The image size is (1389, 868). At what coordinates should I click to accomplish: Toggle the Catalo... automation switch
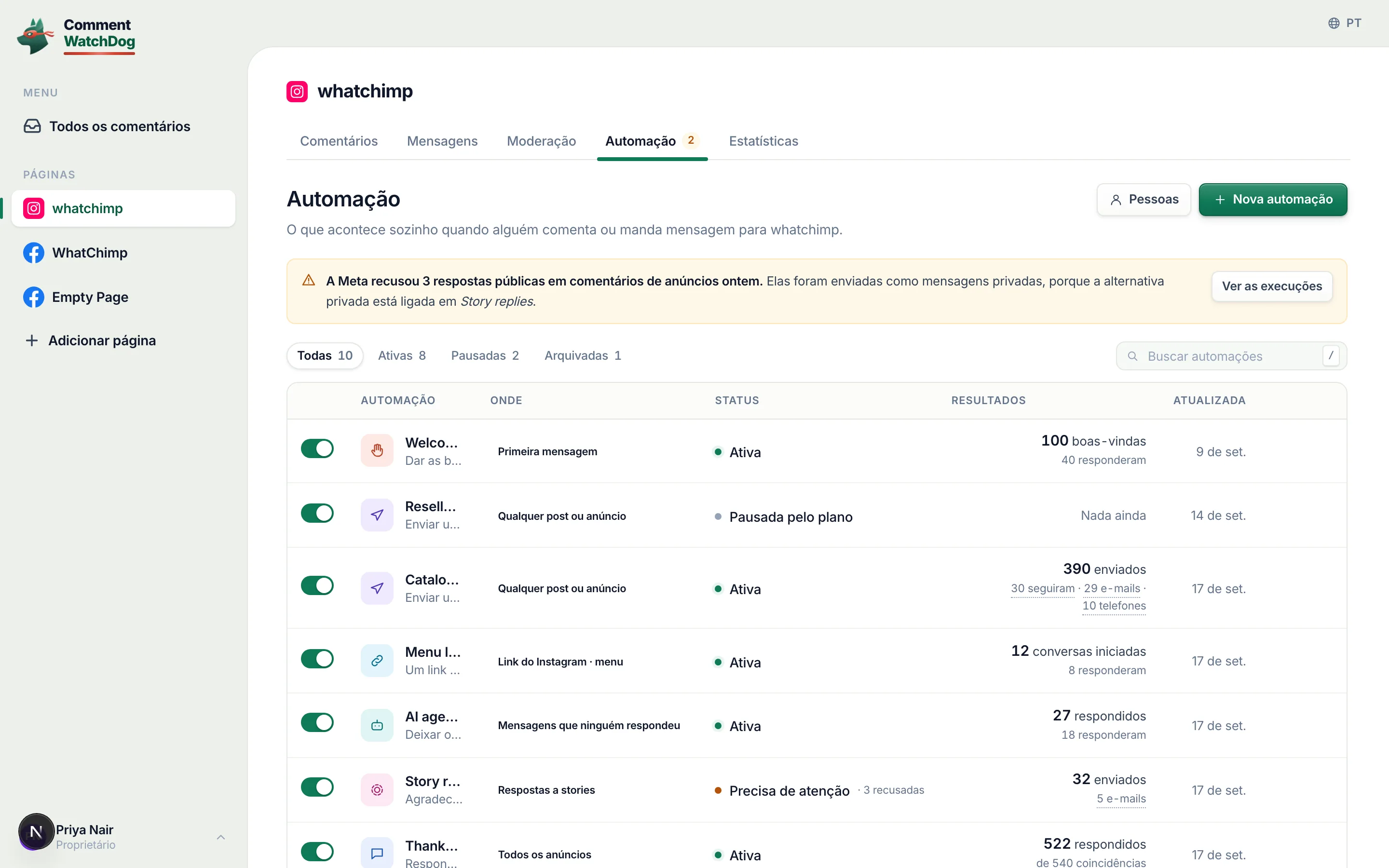coord(317,585)
